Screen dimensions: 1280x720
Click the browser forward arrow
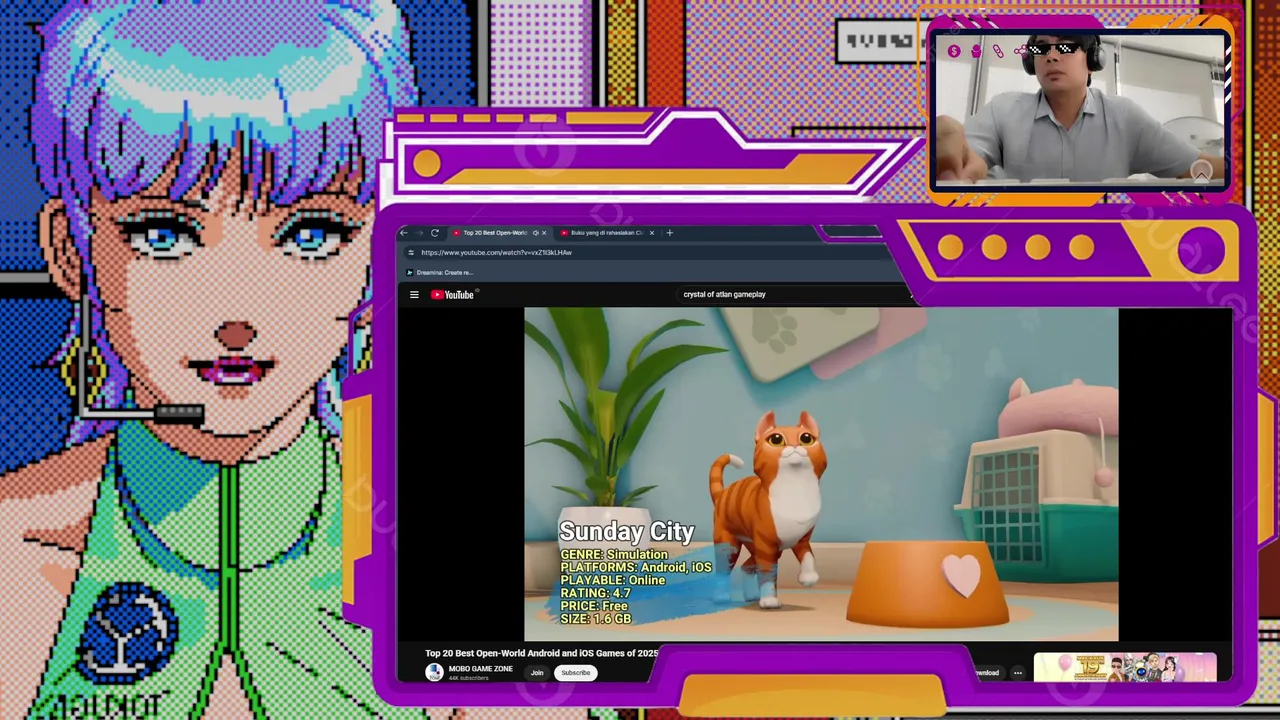[x=419, y=233]
